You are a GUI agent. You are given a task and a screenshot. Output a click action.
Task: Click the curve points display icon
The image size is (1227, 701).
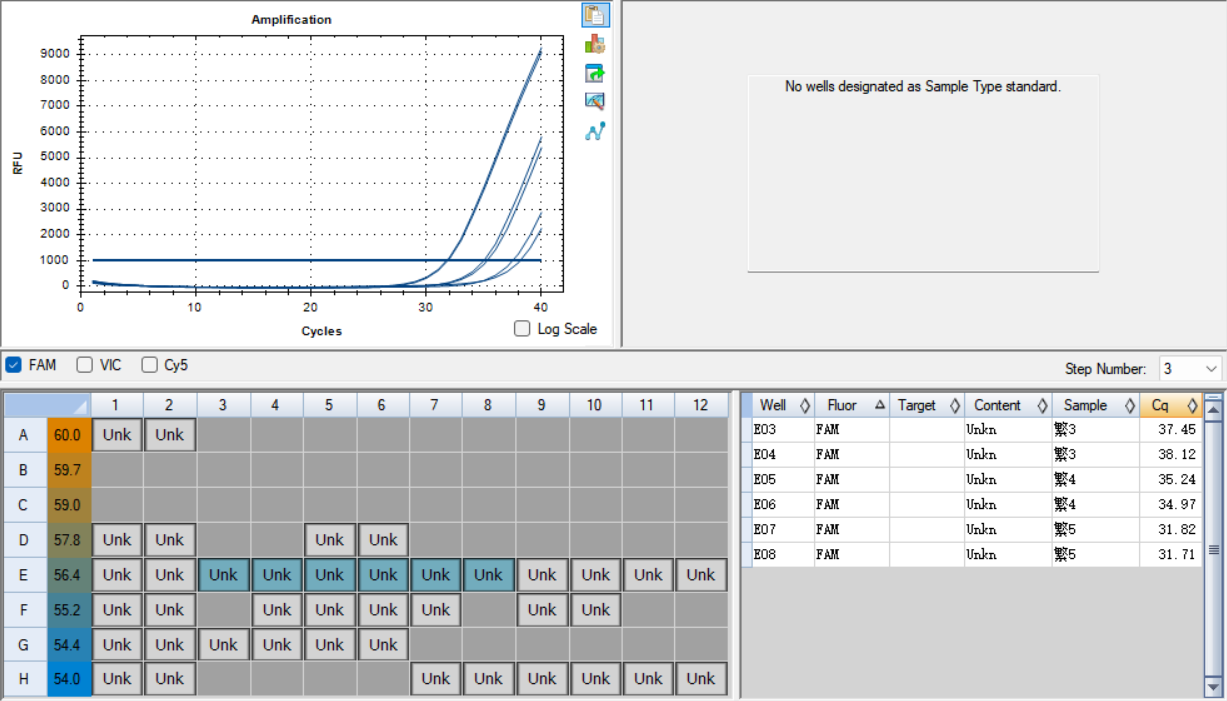[x=595, y=130]
